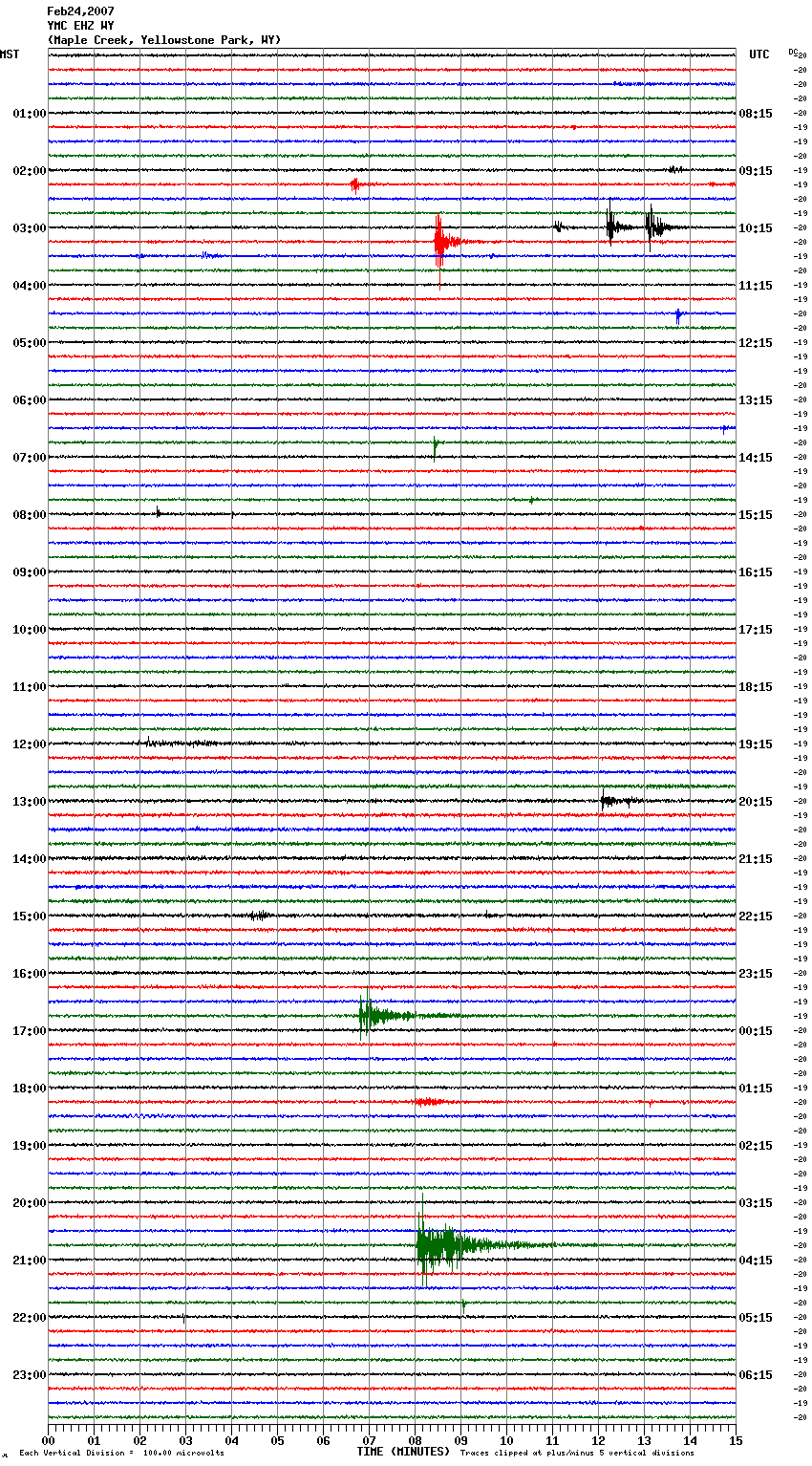
Task: Select the 02:00 MST time label
Action: tap(30, 170)
